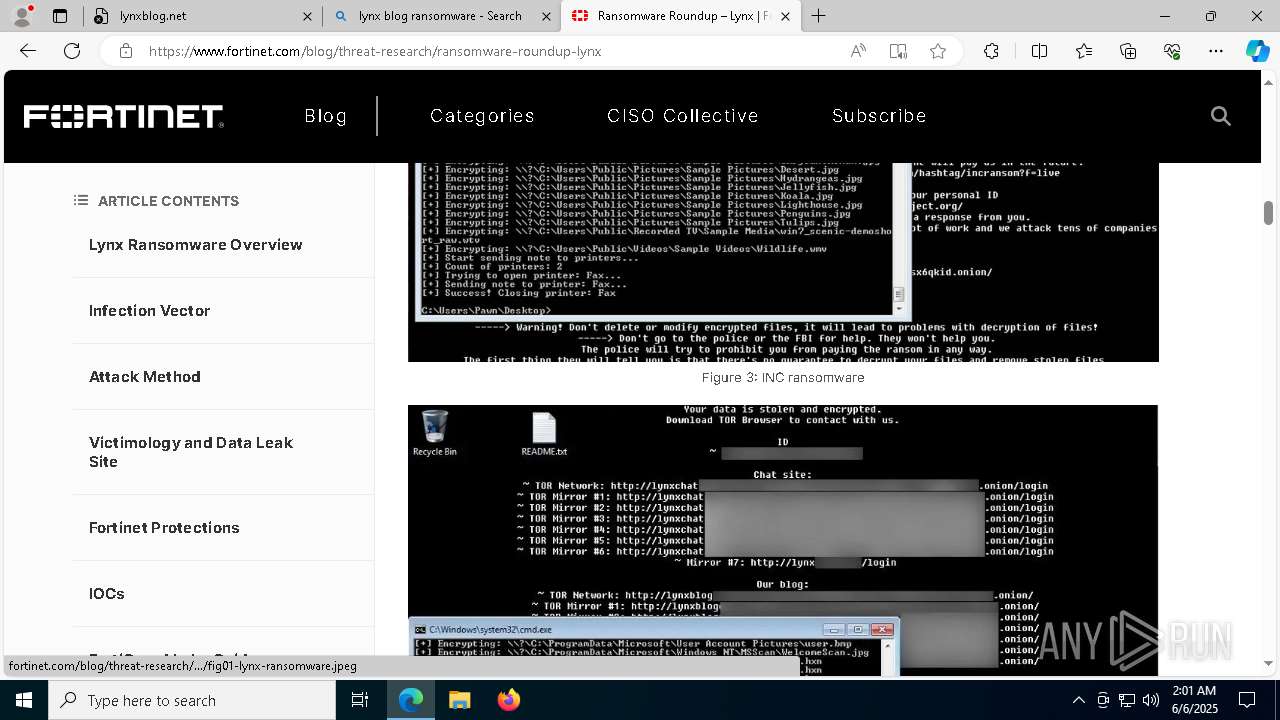
Task: Open the volume control icon
Action: click(x=1151, y=700)
